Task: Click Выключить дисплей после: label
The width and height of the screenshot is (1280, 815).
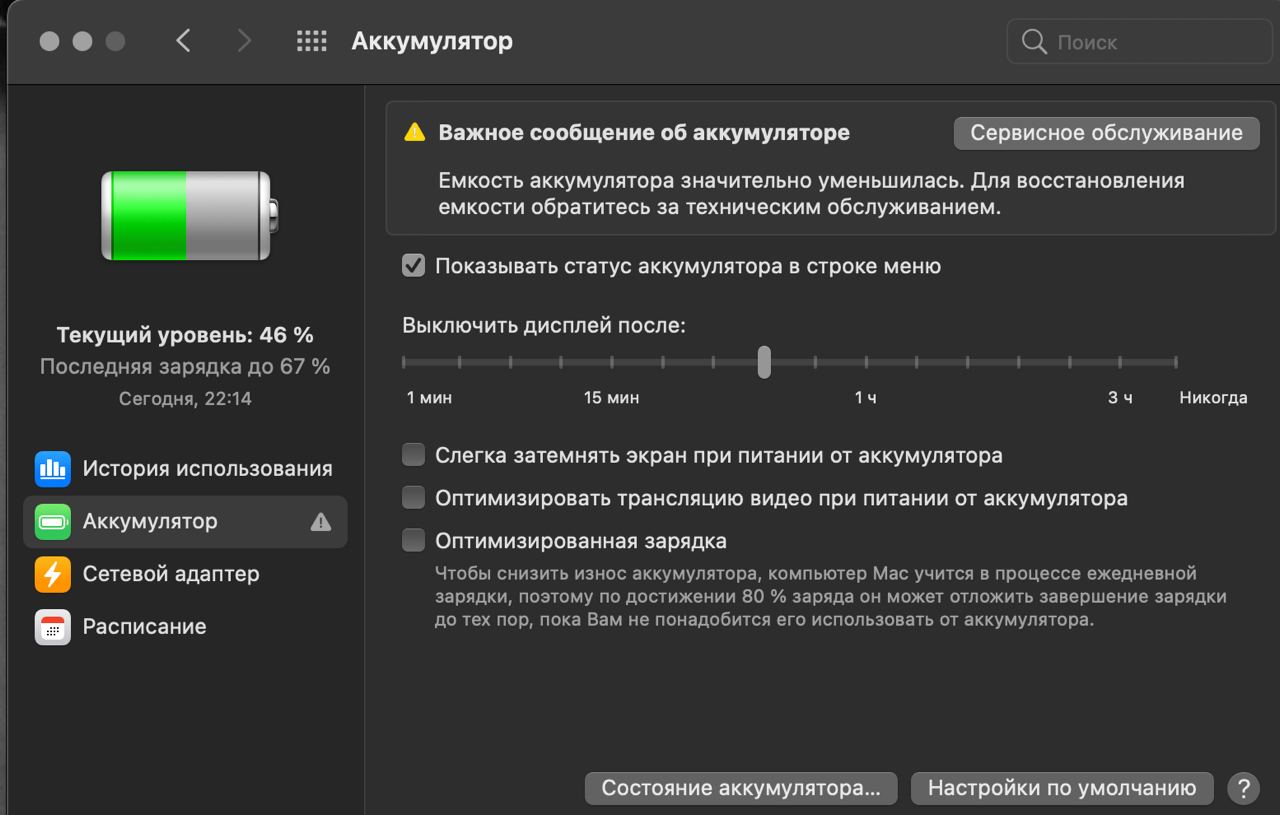Action: point(544,326)
